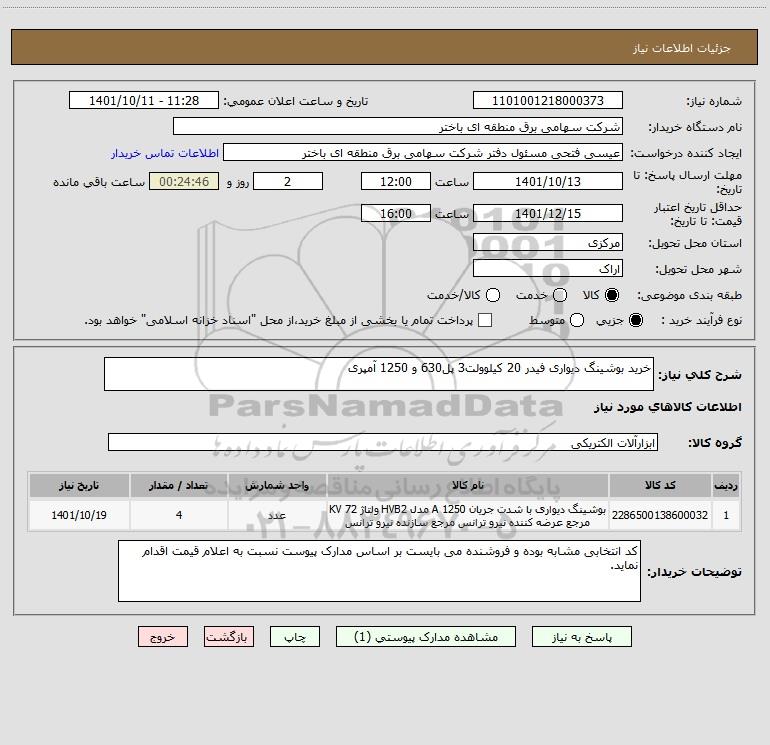Click the remaining time countdown 00:24:46
770x745 pixels.
184,182
